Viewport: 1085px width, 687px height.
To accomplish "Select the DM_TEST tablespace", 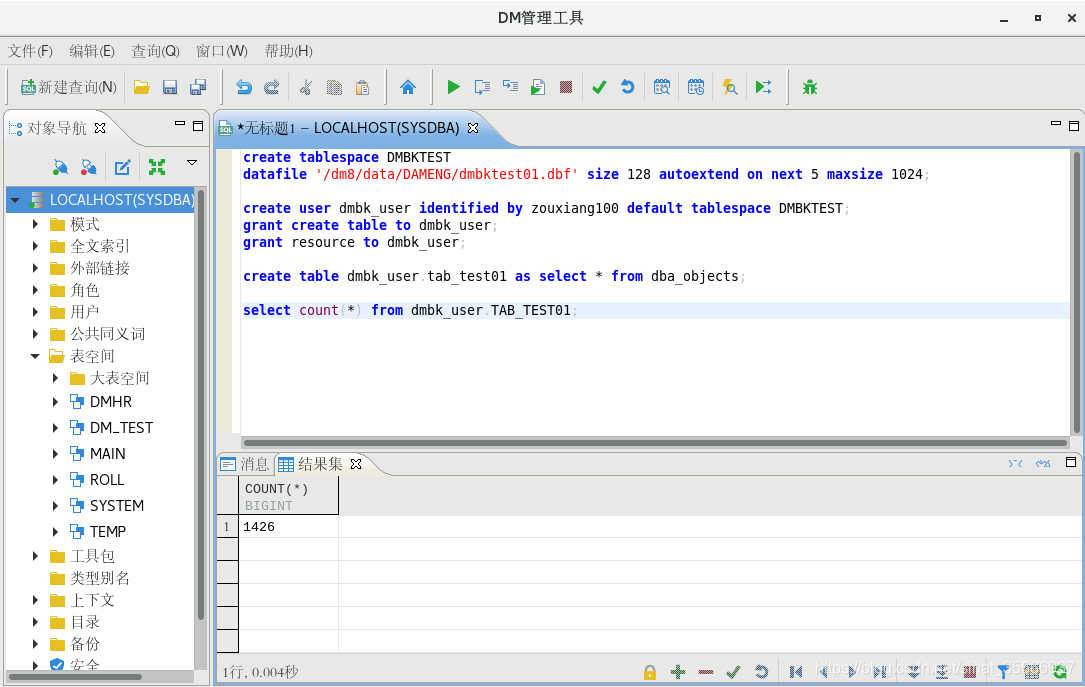I will [121, 428].
